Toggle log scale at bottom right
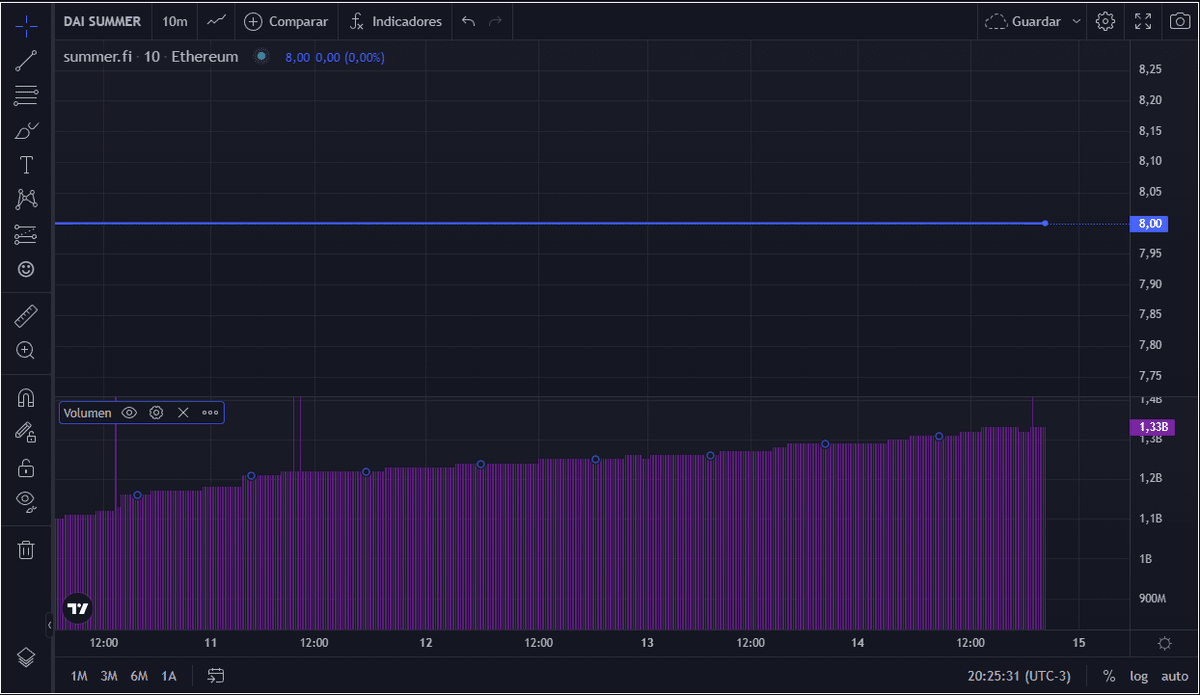 click(1138, 676)
